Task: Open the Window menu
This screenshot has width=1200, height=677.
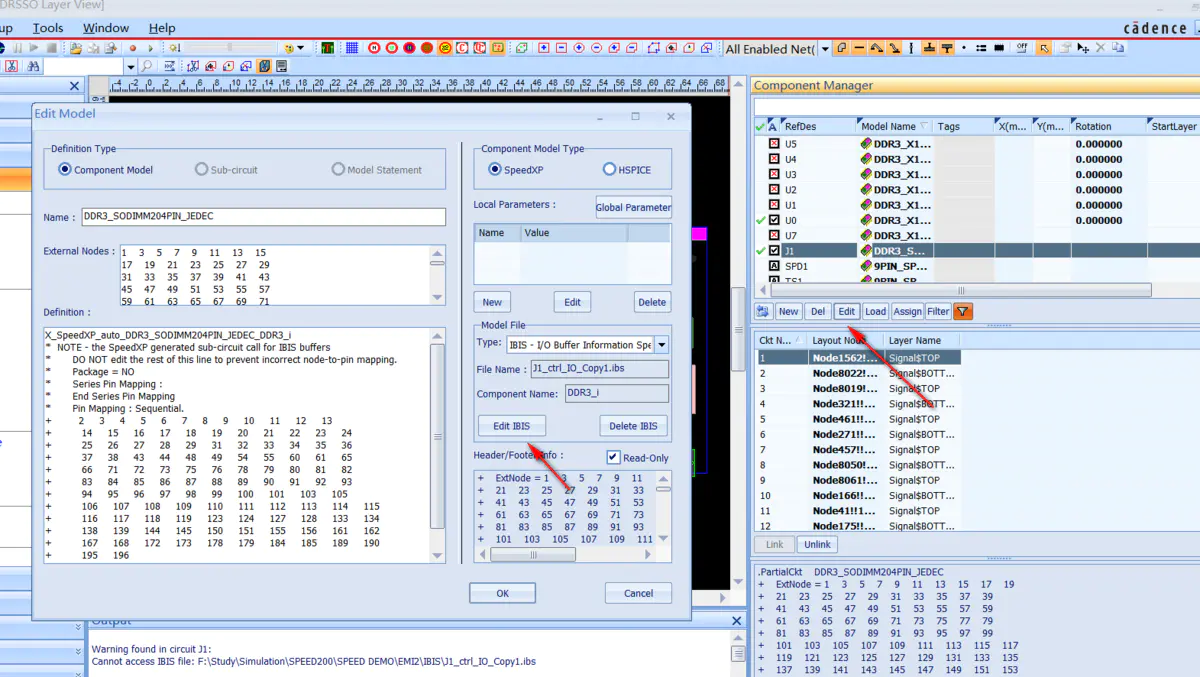Action: [x=106, y=28]
